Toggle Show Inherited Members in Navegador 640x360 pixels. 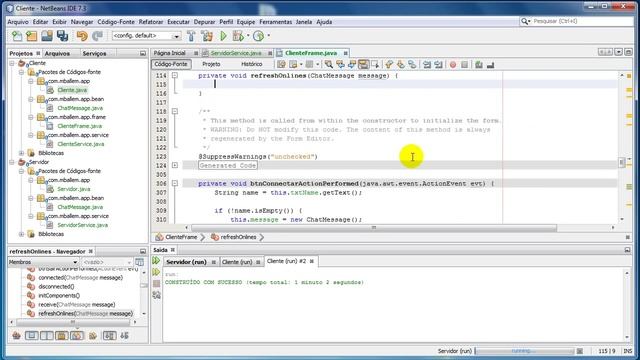[x=17, y=336]
